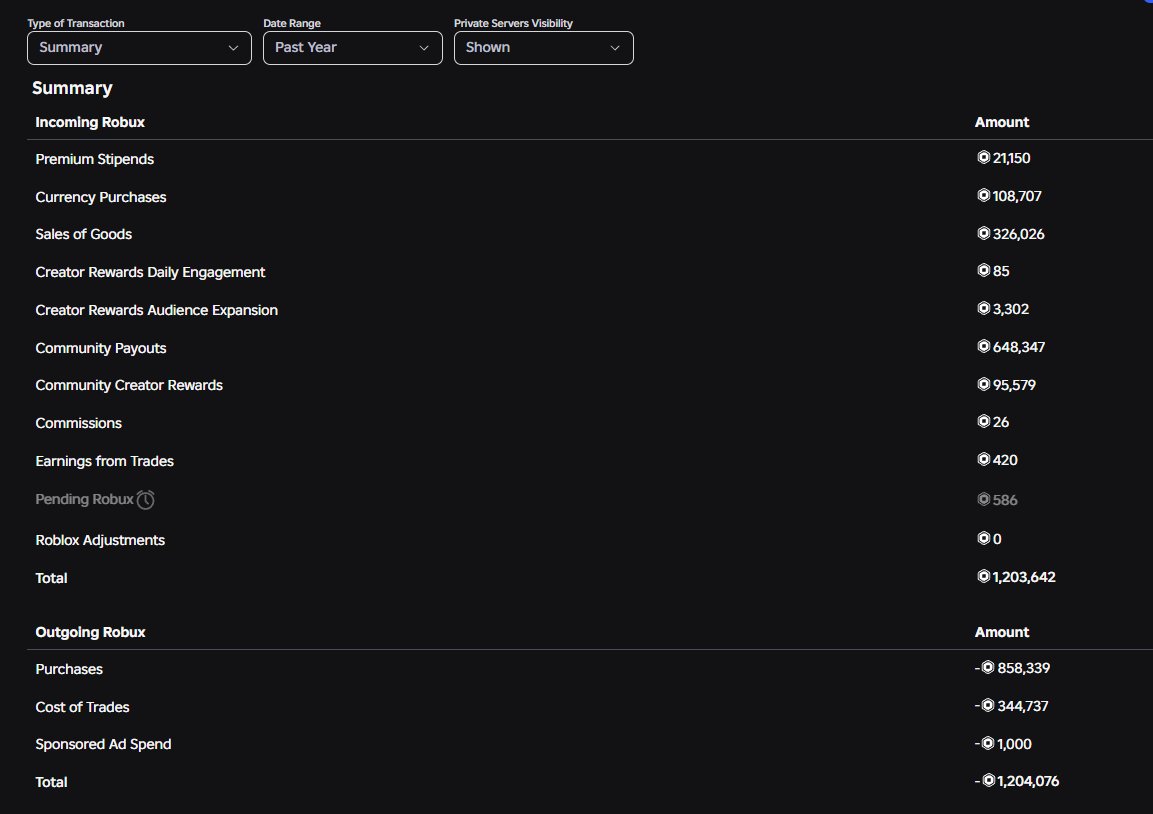The height and width of the screenshot is (814, 1153).
Task: Click the Total label under Outgoing Robux
Action: click(51, 782)
